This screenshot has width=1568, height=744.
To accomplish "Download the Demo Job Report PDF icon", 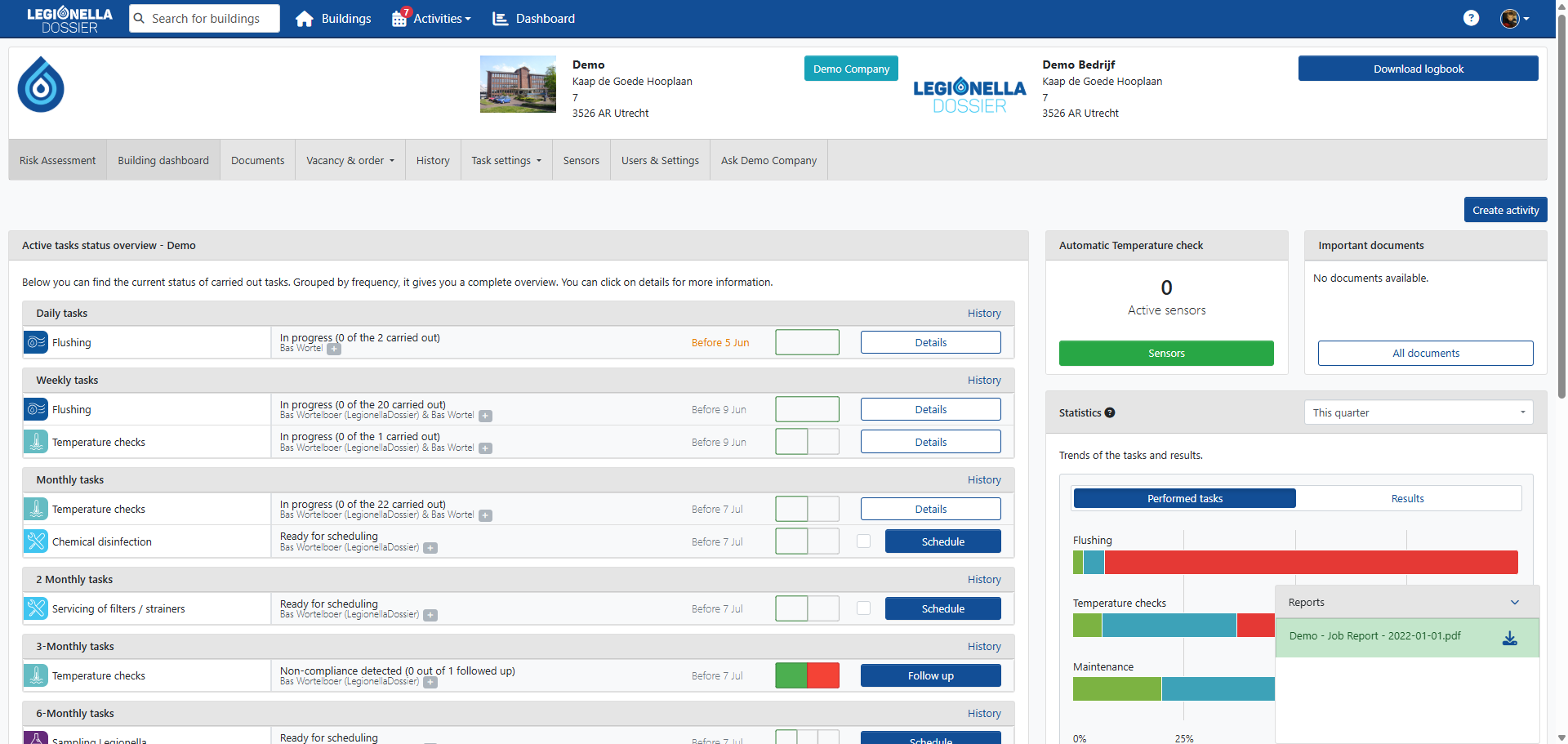I will point(1509,638).
